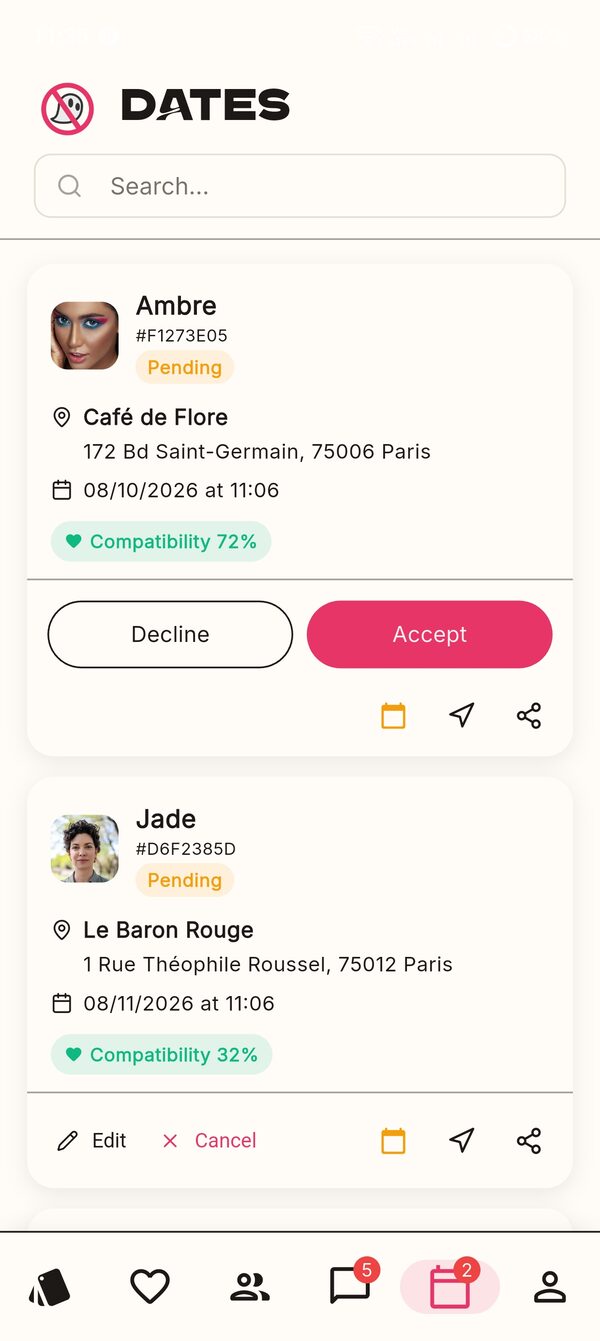View Jade's profile photo
Viewport: 600px width, 1341px height.
point(85,849)
